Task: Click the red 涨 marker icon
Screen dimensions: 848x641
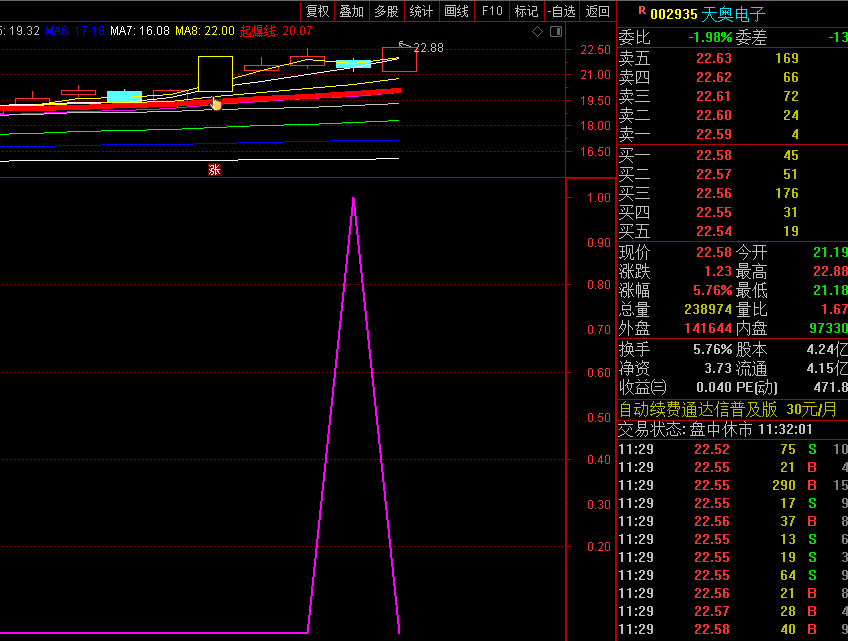Action: click(x=214, y=169)
